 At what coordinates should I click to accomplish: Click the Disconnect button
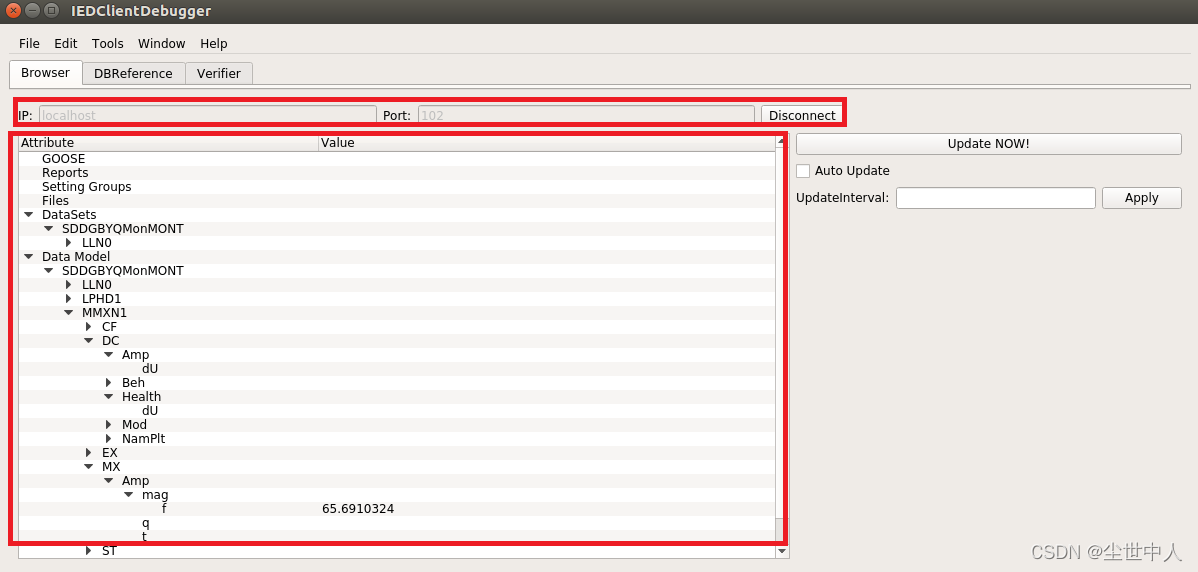coord(802,115)
